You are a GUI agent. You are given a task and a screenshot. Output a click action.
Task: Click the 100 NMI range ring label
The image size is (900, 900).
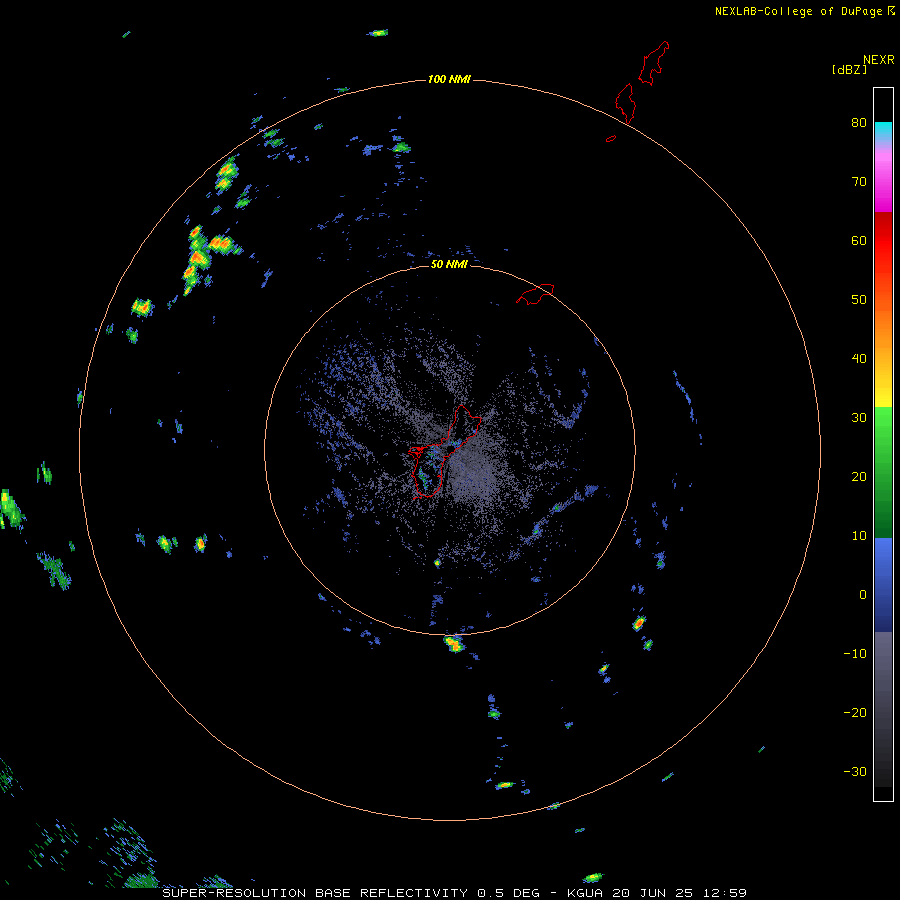click(x=449, y=79)
